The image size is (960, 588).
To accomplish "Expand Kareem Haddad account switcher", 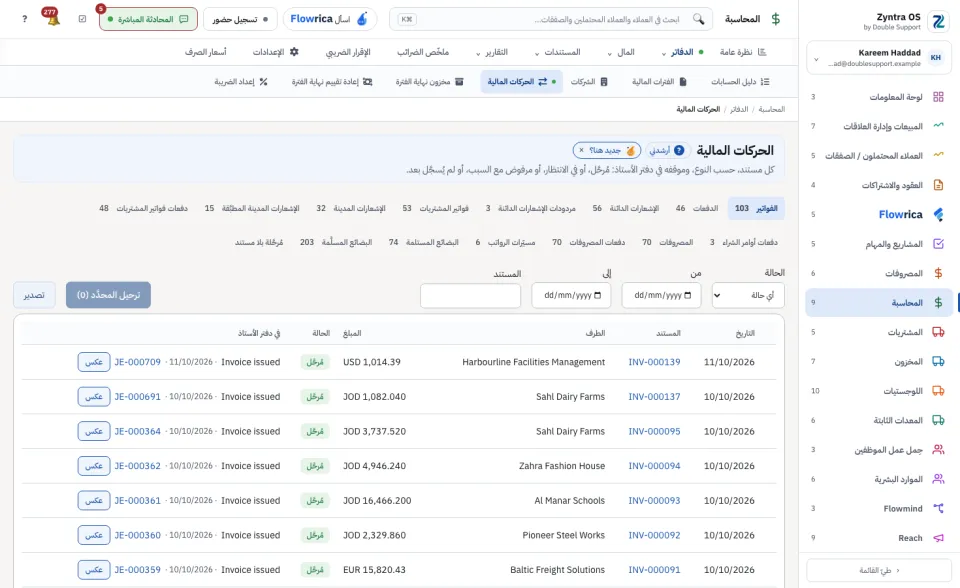I will (x=879, y=58).
